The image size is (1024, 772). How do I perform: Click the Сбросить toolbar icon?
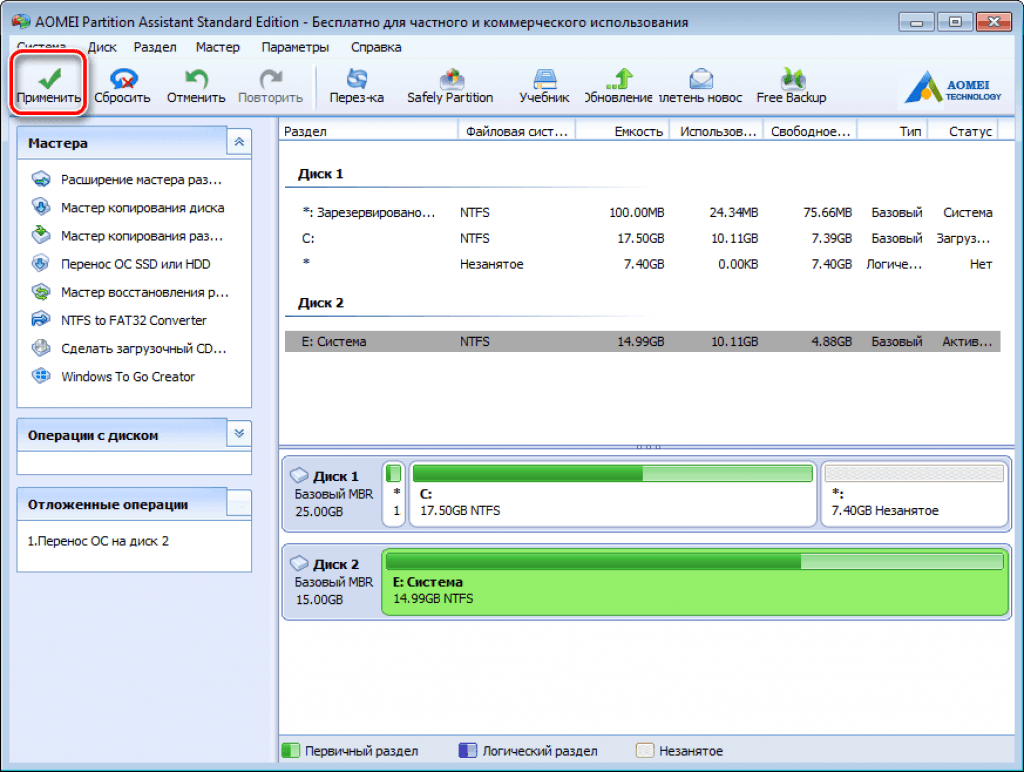coord(123,79)
